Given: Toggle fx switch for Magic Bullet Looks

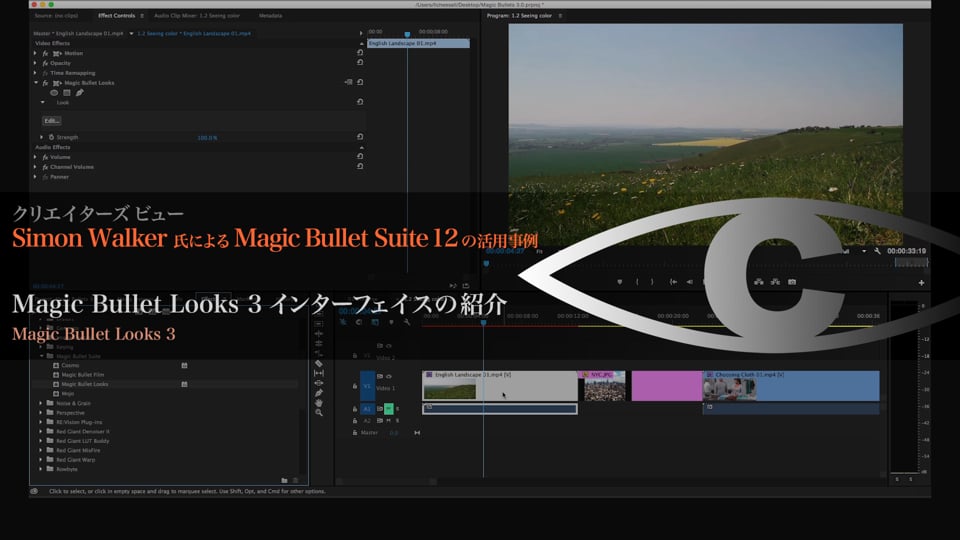Looking at the screenshot, I should tap(45, 83).
